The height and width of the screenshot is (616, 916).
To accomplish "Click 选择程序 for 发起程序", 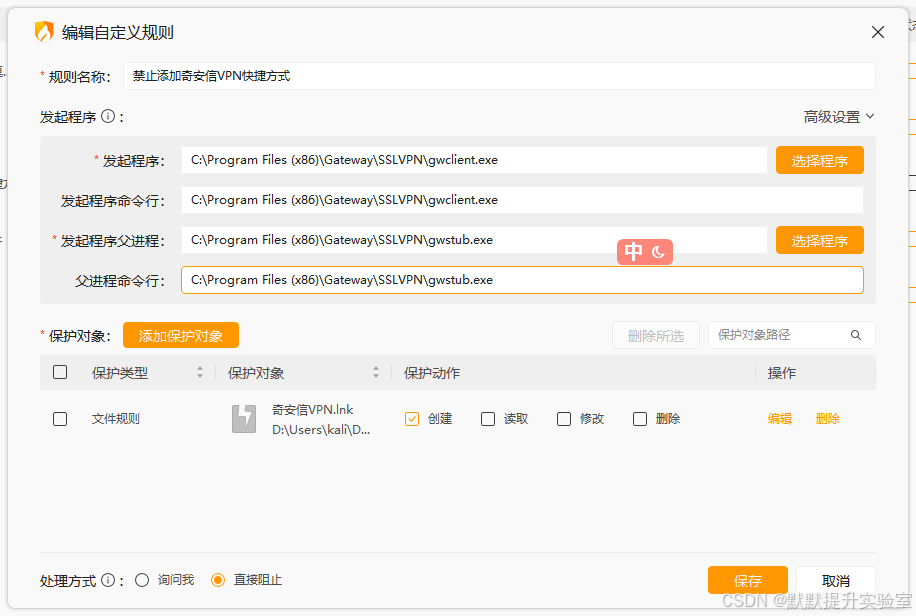I will [x=820, y=160].
